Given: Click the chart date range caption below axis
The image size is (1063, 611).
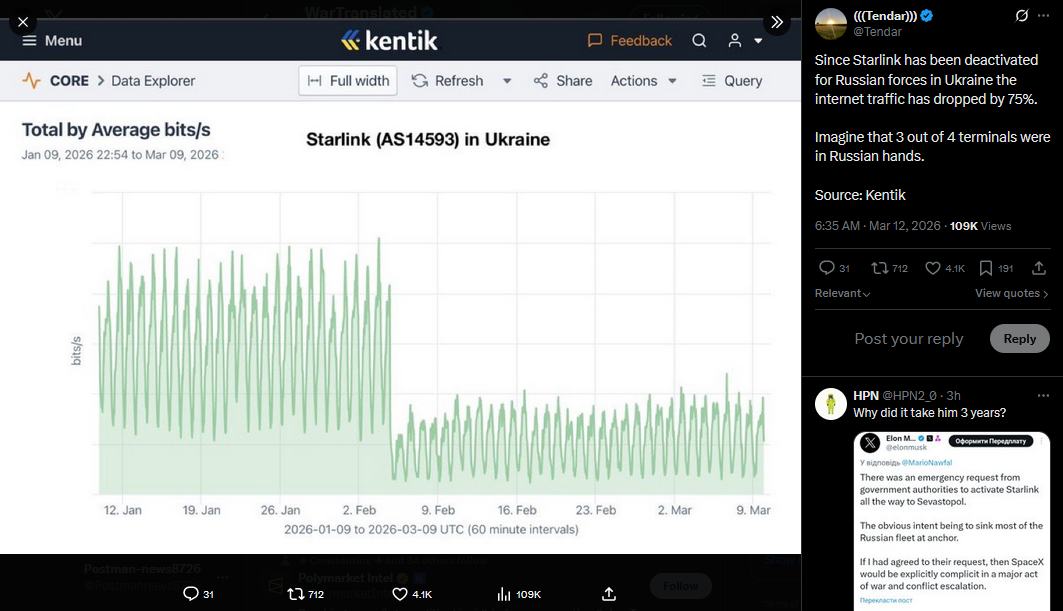Looking at the screenshot, I should (431, 529).
